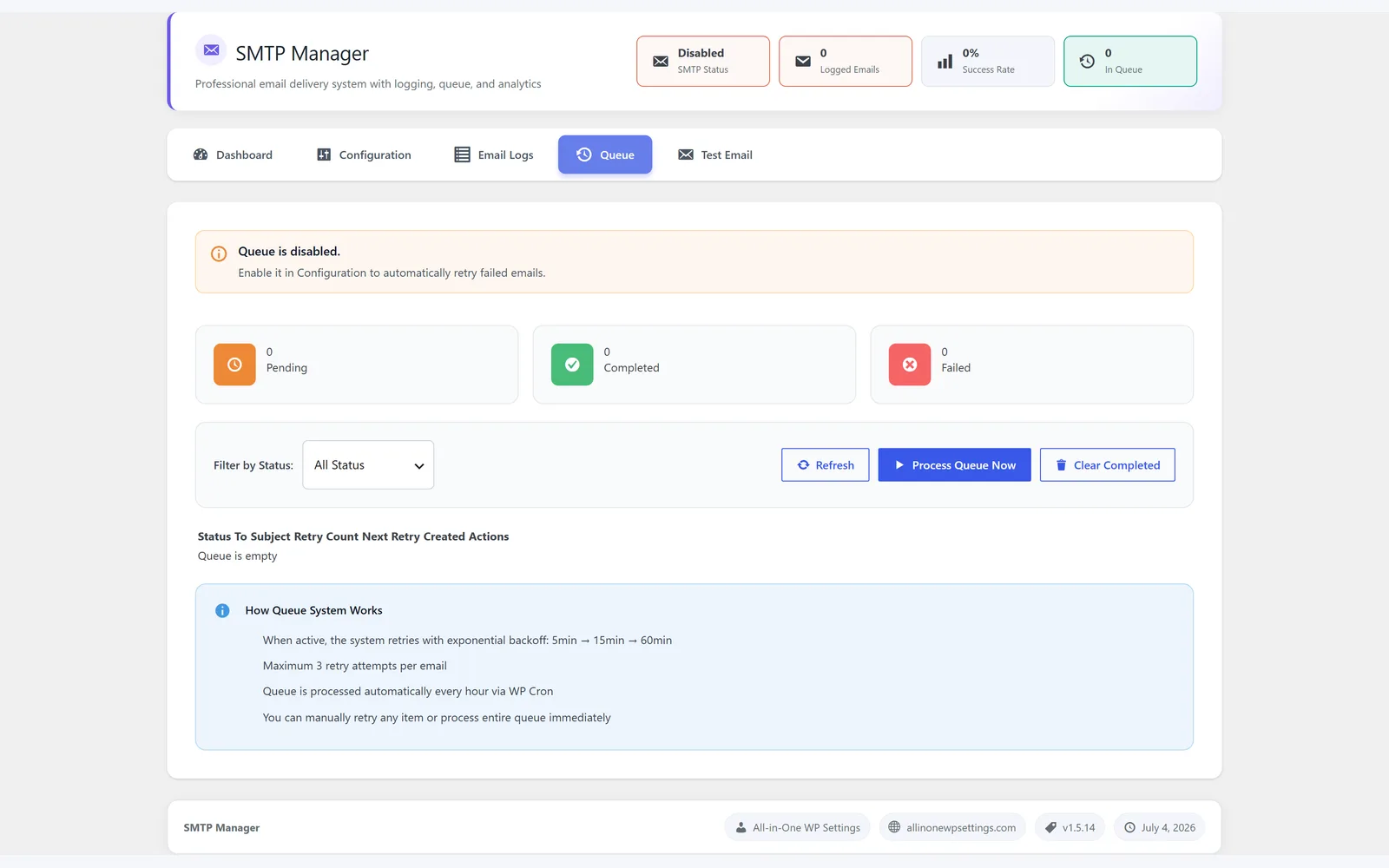Open the Configuration tab
Image resolution: width=1389 pixels, height=868 pixels.
point(364,155)
